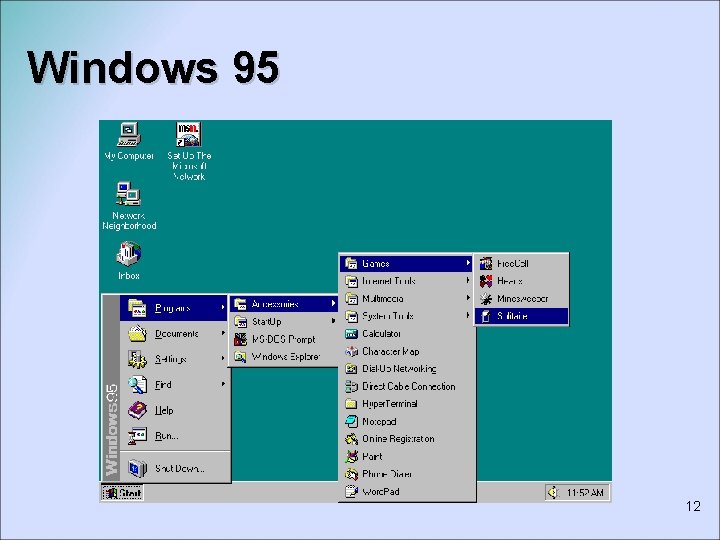Expand the Internet Tools submenu arrow
Image resolution: width=720 pixels, height=540 pixels.
tap(468, 280)
